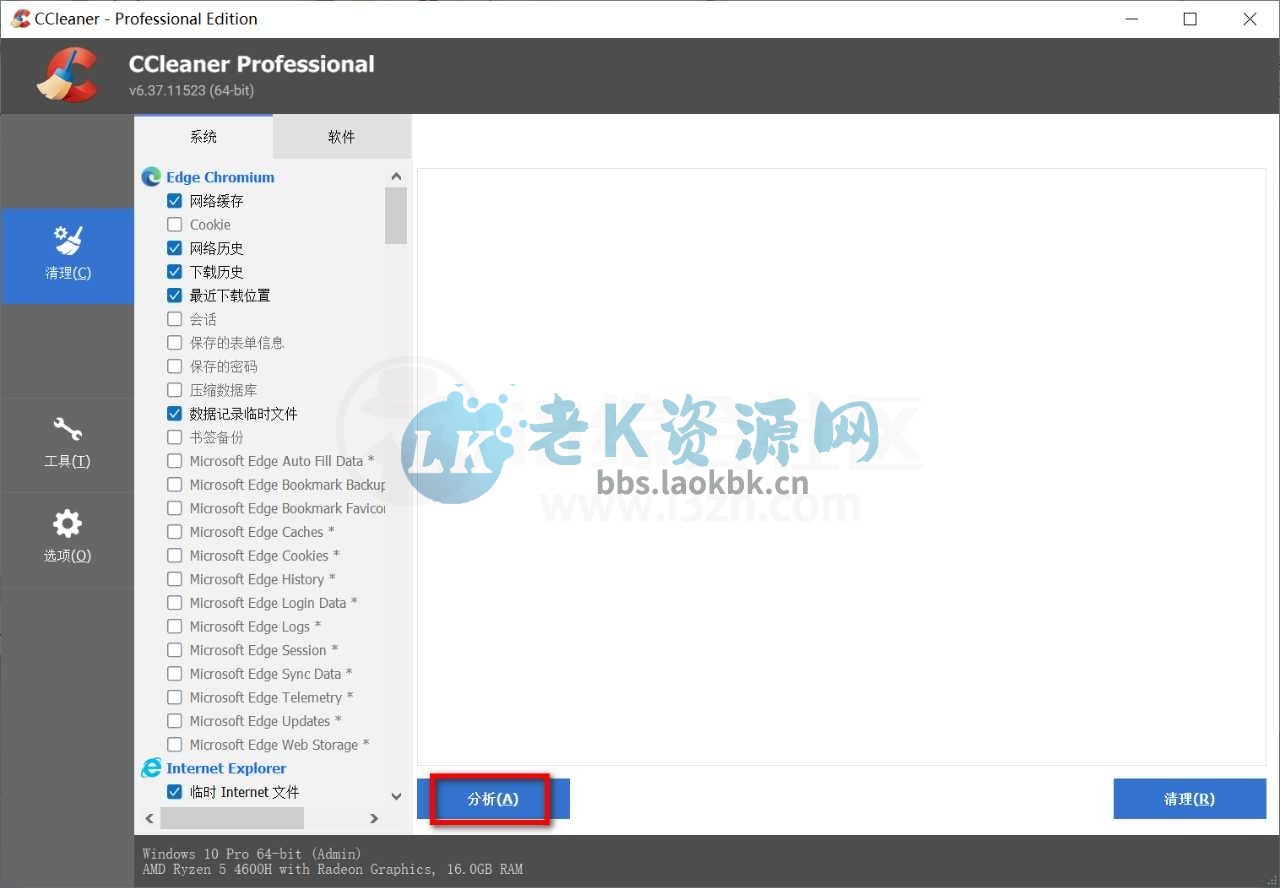The height and width of the screenshot is (888, 1280).
Task: Maximize the CCleaner window
Action: click(x=1190, y=19)
